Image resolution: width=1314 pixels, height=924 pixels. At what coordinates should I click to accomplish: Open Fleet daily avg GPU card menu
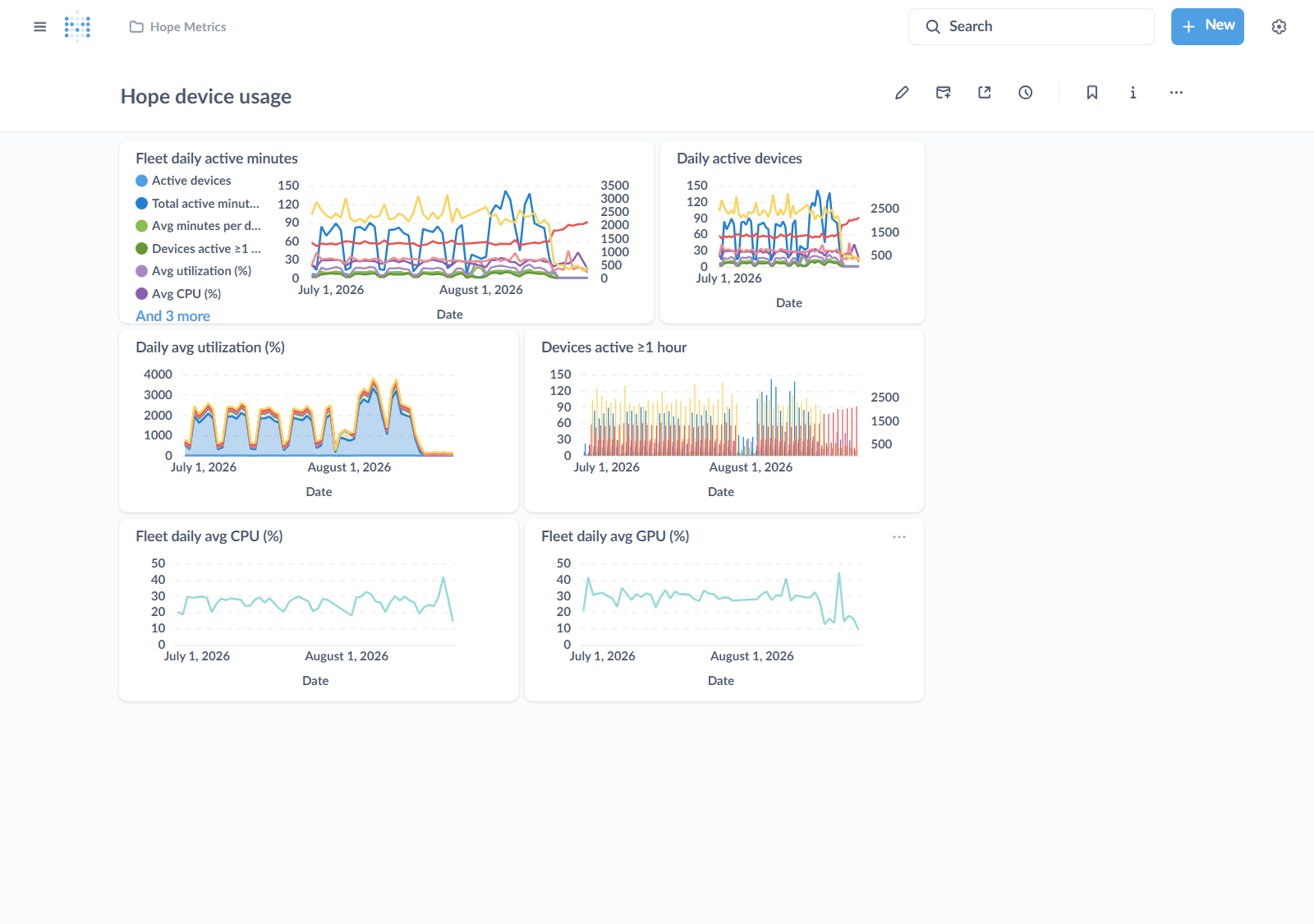899,537
